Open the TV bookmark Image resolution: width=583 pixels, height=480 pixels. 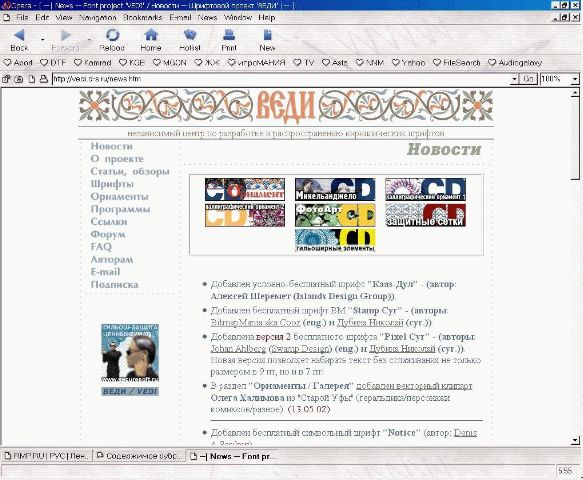(304, 63)
